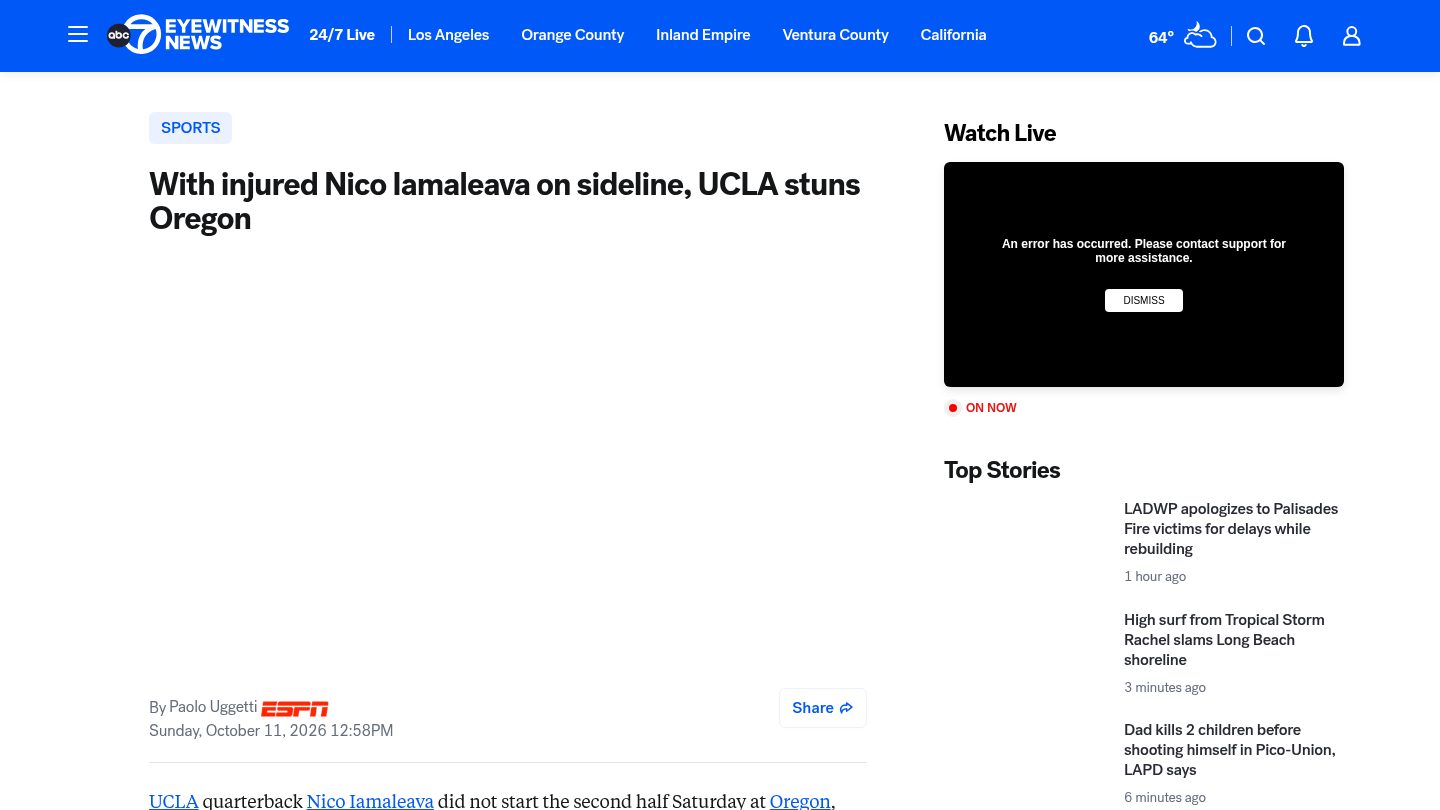
Task: Click author name Paolo Uggetti
Action: coord(213,707)
